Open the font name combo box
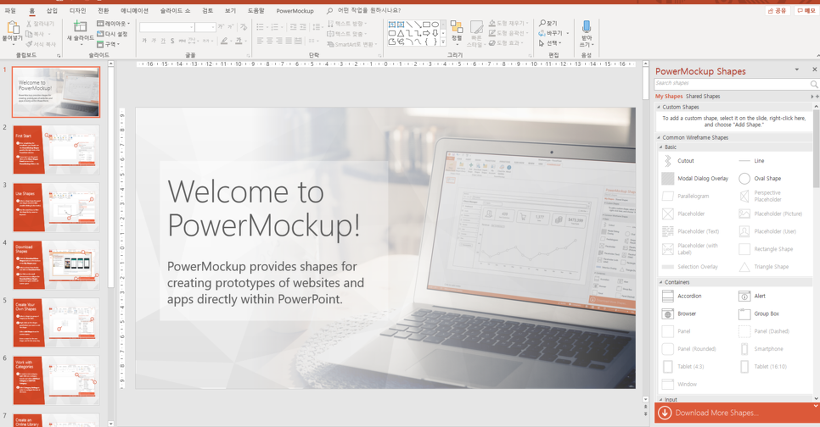 [x=167, y=27]
